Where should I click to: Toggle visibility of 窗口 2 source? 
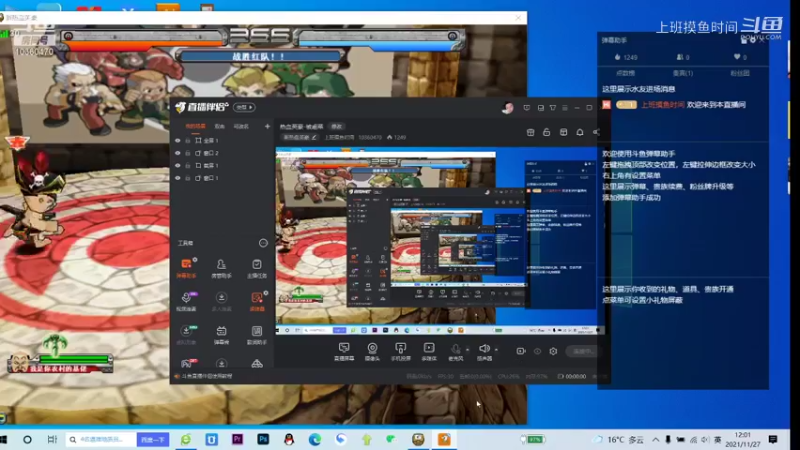point(178,153)
